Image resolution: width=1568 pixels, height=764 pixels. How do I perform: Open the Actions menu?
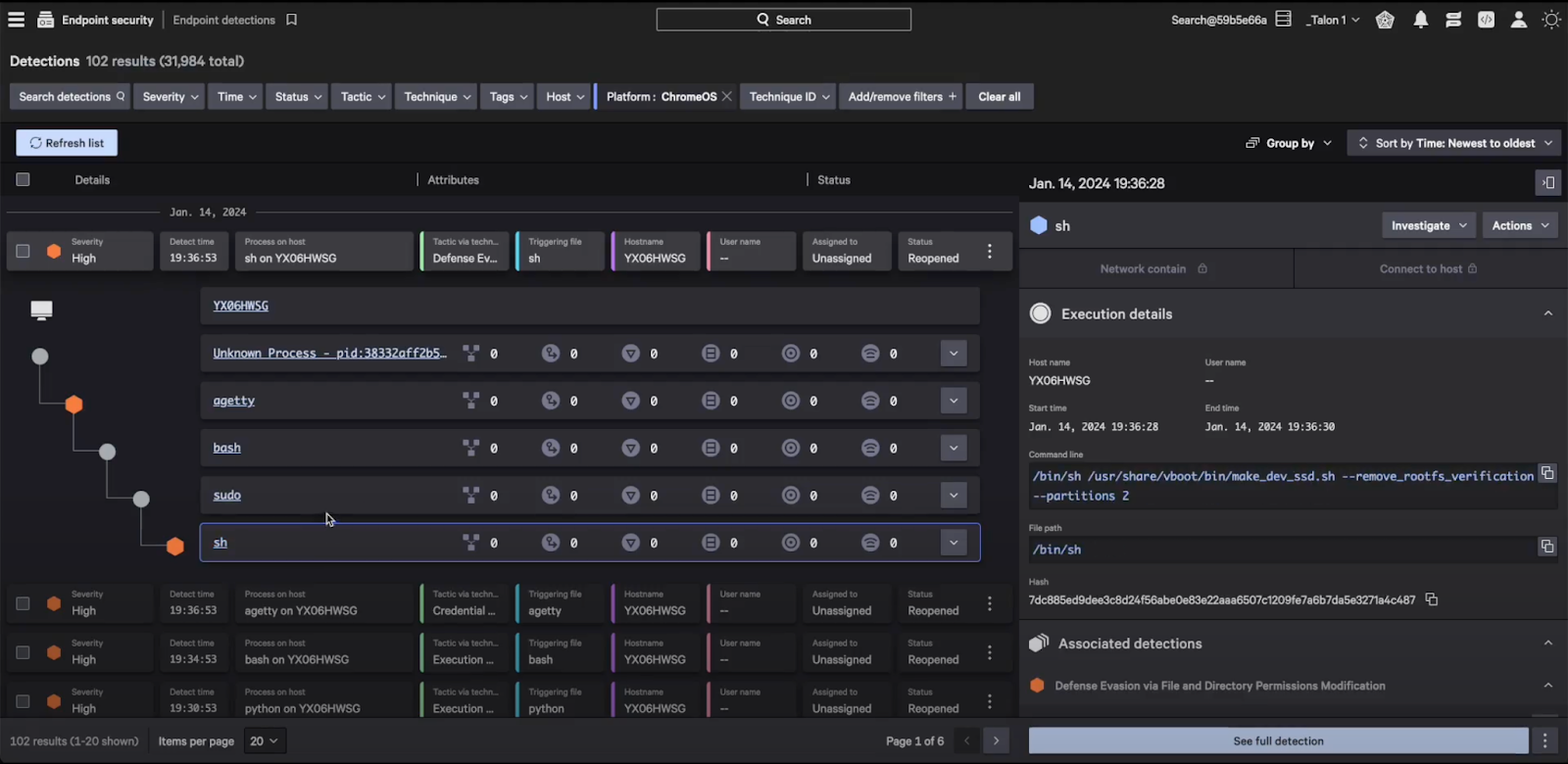pos(1520,225)
